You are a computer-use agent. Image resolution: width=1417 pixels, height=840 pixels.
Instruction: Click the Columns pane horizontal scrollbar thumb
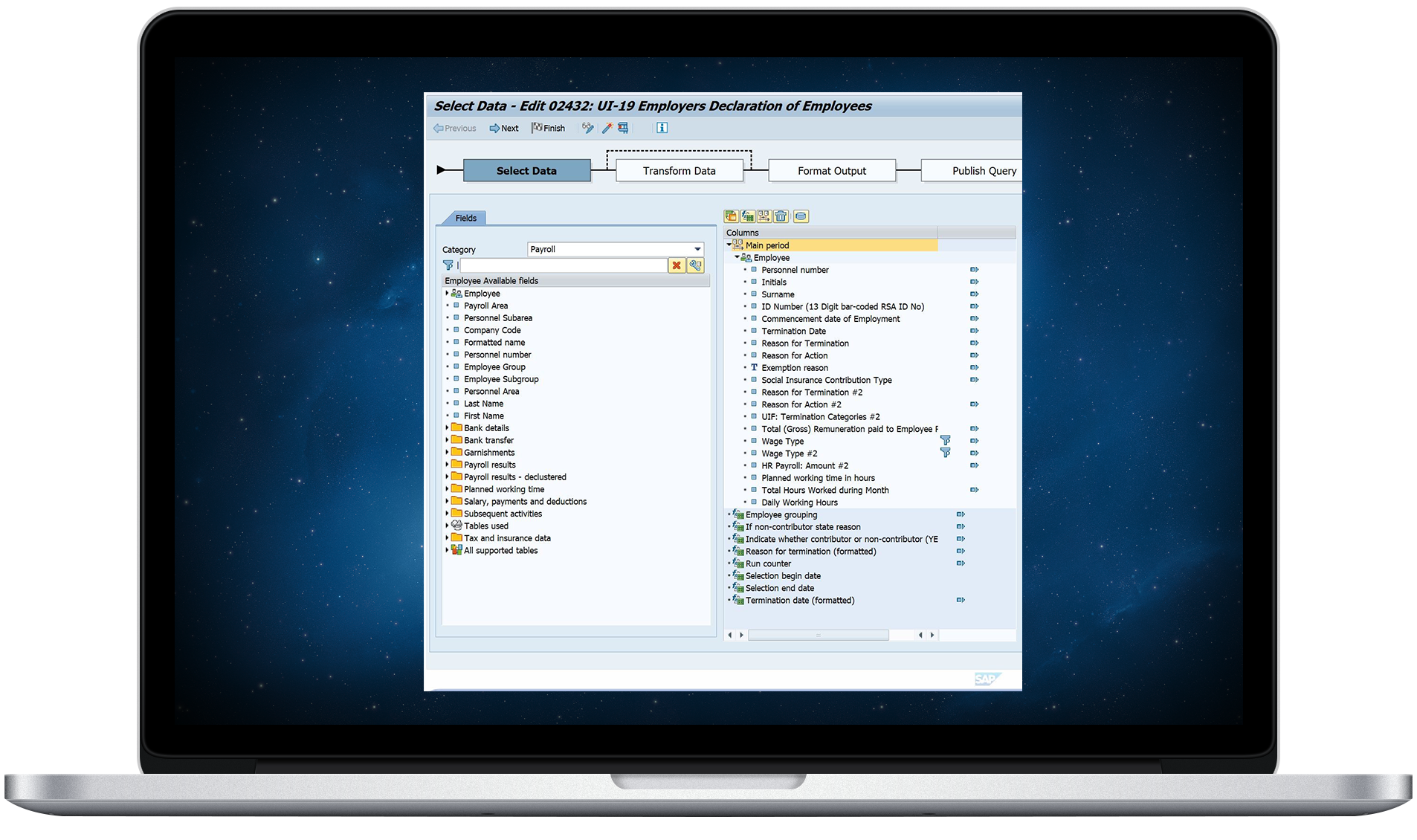coord(818,635)
